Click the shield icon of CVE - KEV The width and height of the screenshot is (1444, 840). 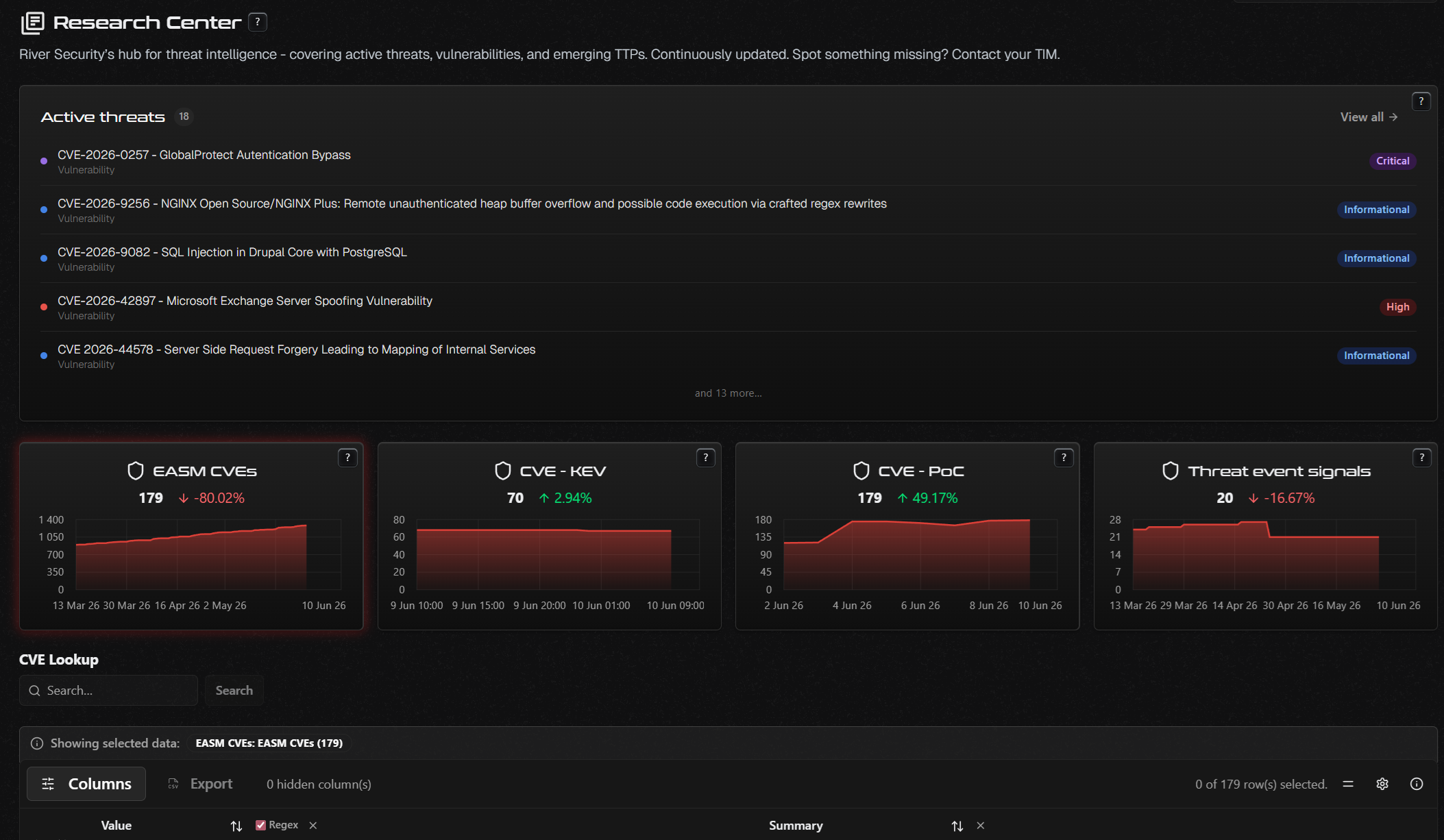click(x=503, y=471)
